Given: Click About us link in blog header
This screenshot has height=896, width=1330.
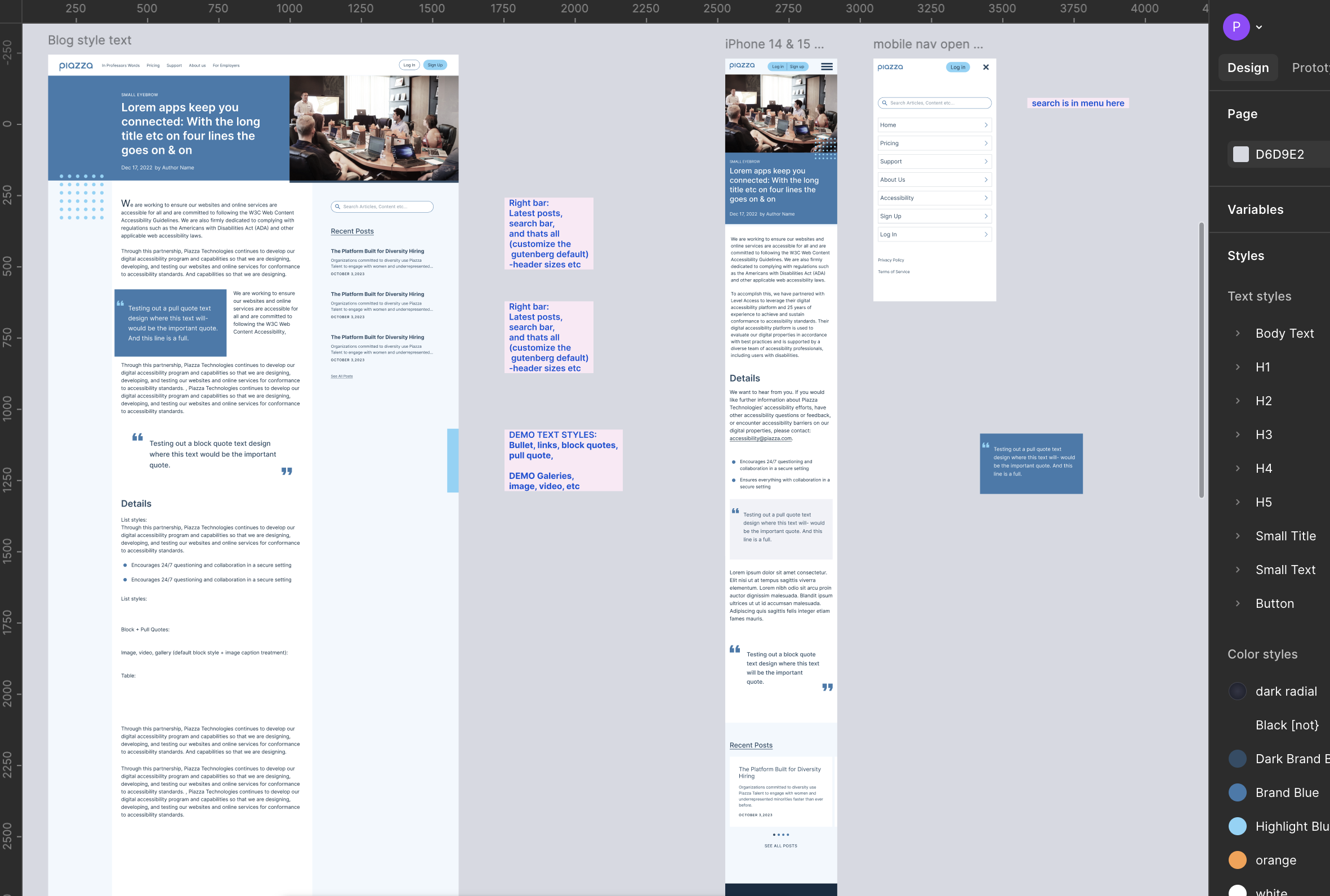Looking at the screenshot, I should pyautogui.click(x=197, y=66).
